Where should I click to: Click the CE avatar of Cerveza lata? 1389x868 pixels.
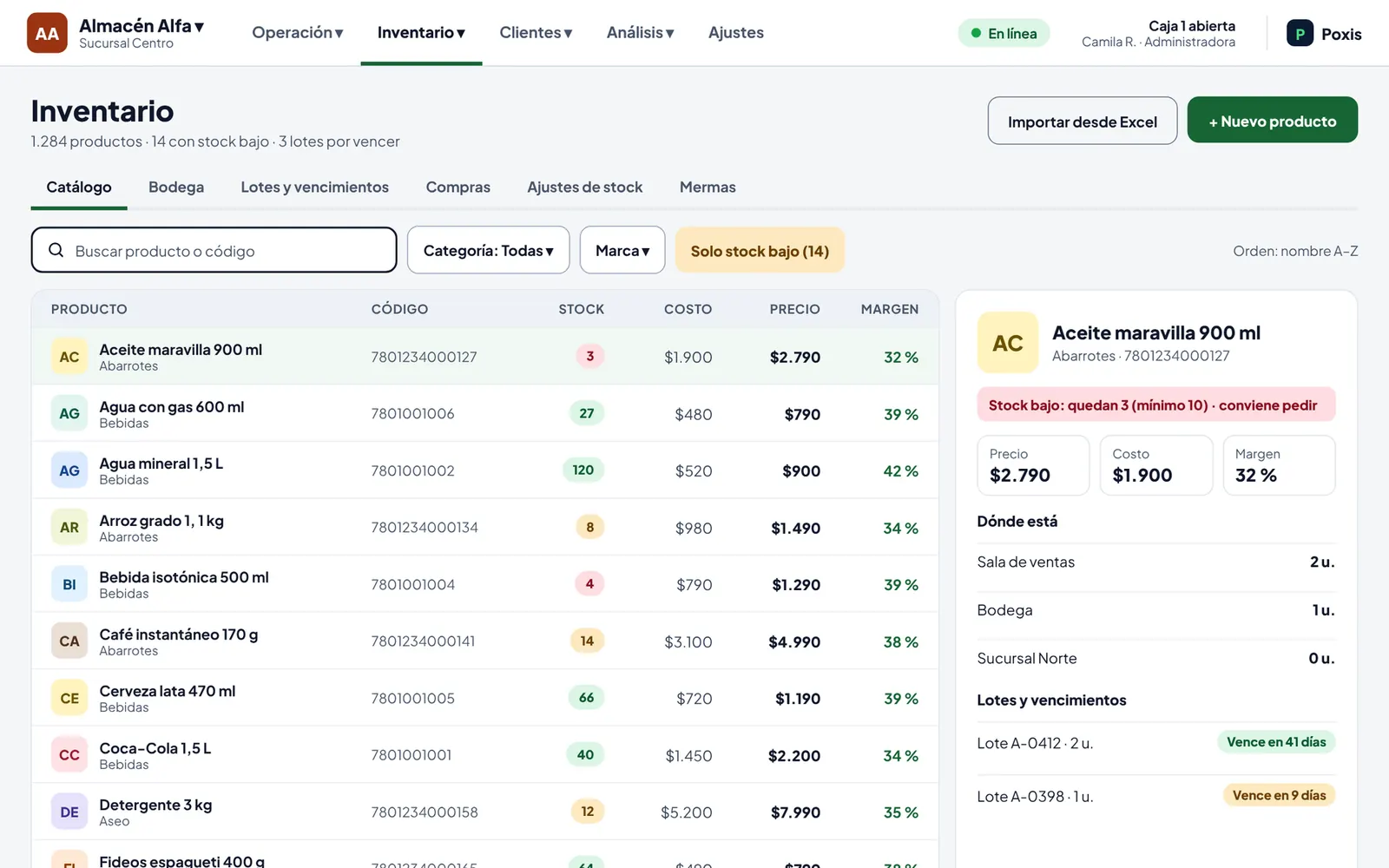(69, 698)
